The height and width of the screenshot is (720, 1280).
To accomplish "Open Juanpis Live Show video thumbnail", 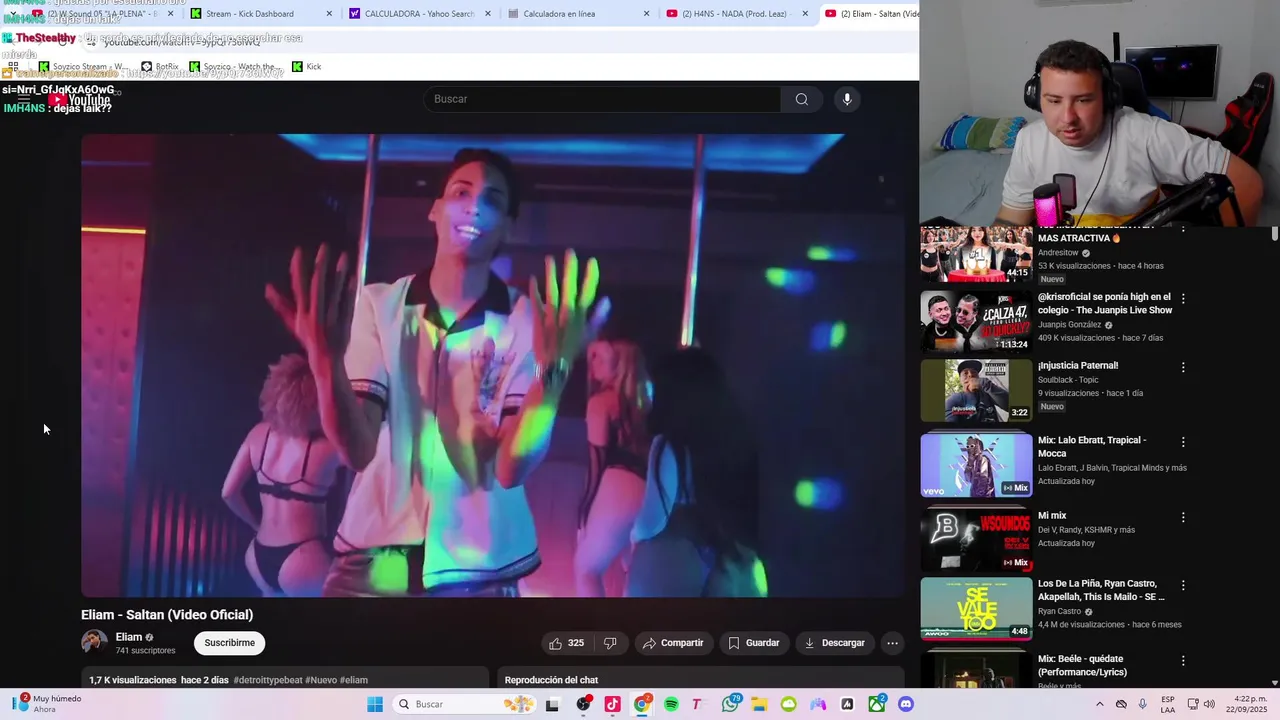I will [976, 321].
